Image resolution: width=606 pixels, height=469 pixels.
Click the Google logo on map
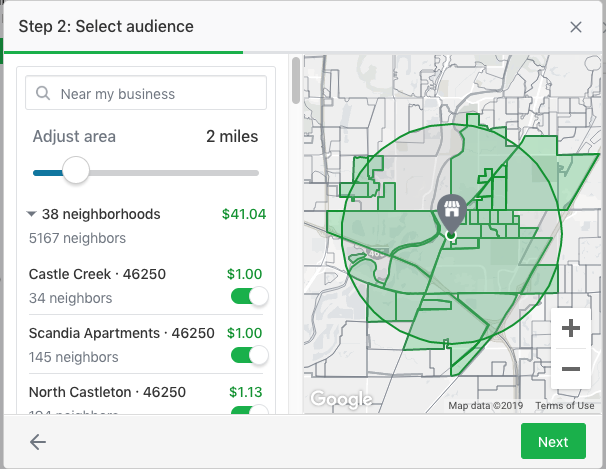(340, 399)
